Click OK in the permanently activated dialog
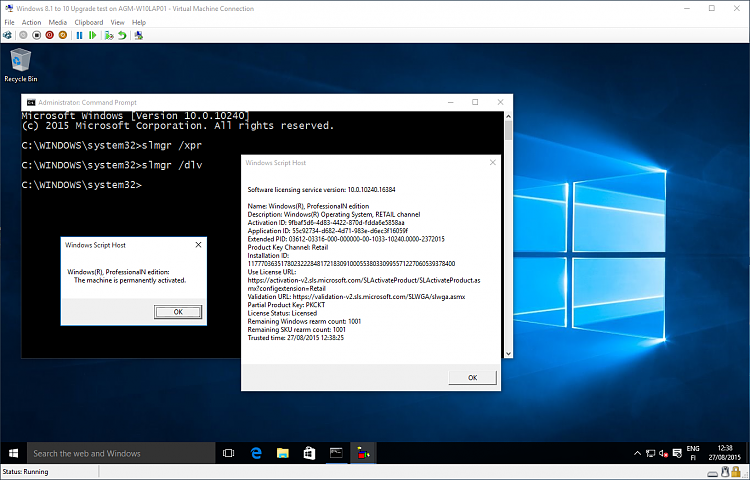750x480 pixels. pos(178,312)
